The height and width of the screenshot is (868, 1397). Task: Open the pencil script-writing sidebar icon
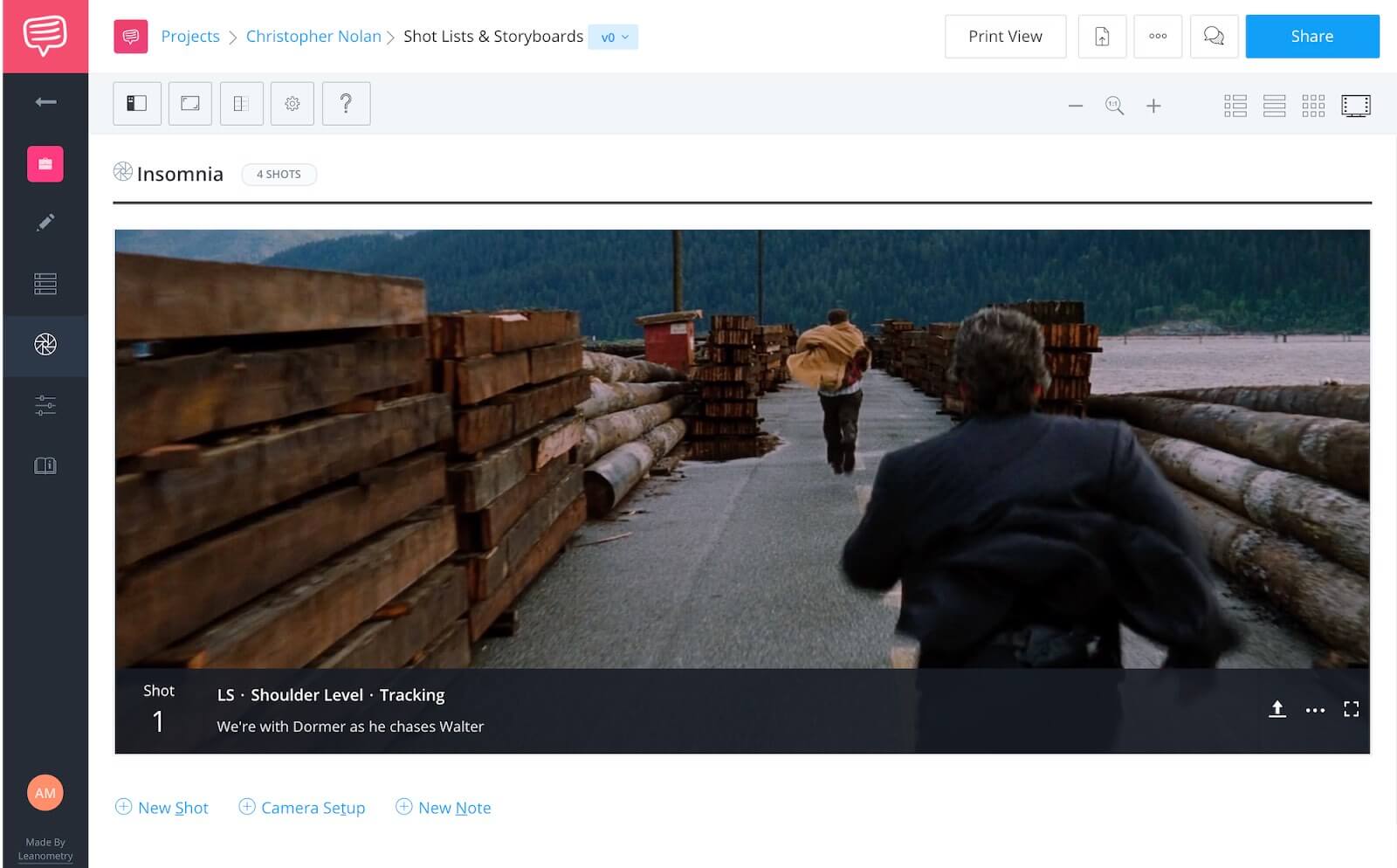[45, 223]
